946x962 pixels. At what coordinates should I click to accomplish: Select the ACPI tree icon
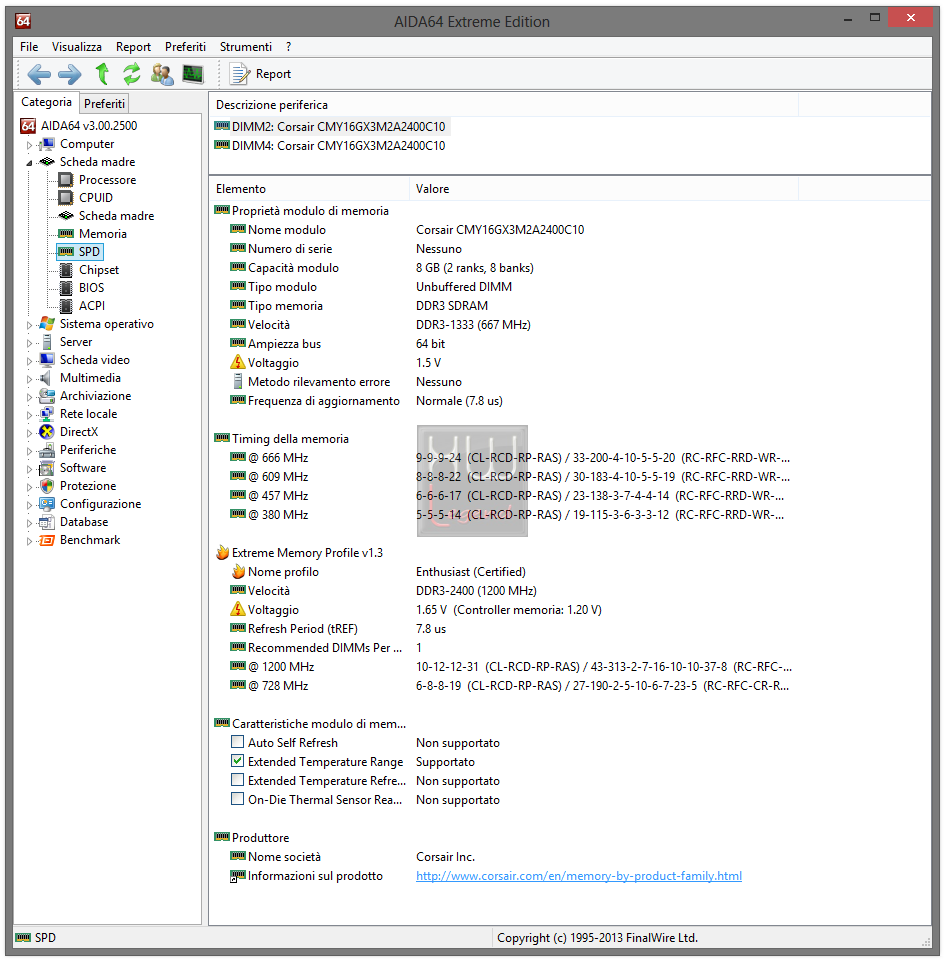pyautogui.click(x=66, y=306)
